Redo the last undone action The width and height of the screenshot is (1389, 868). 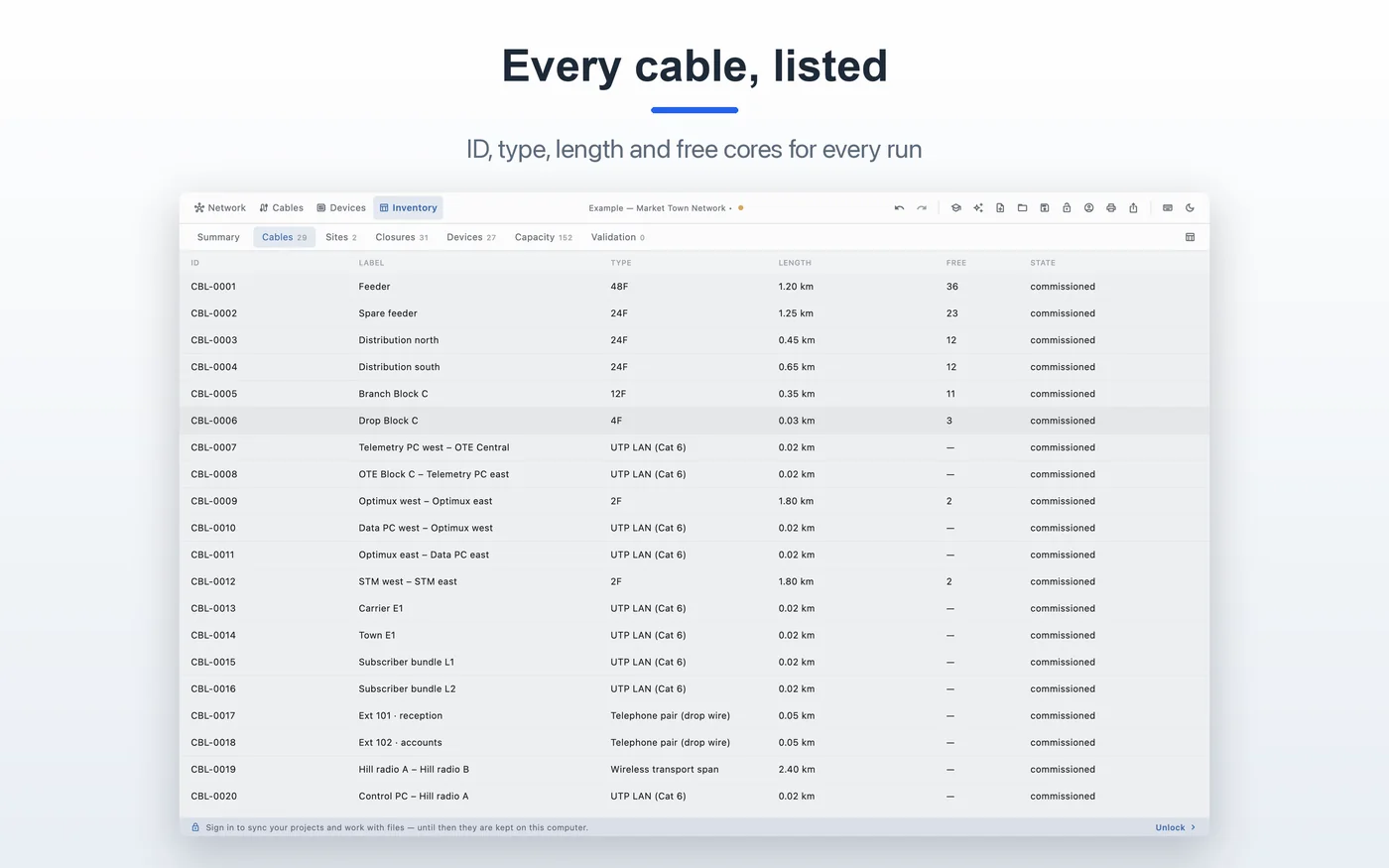click(922, 208)
